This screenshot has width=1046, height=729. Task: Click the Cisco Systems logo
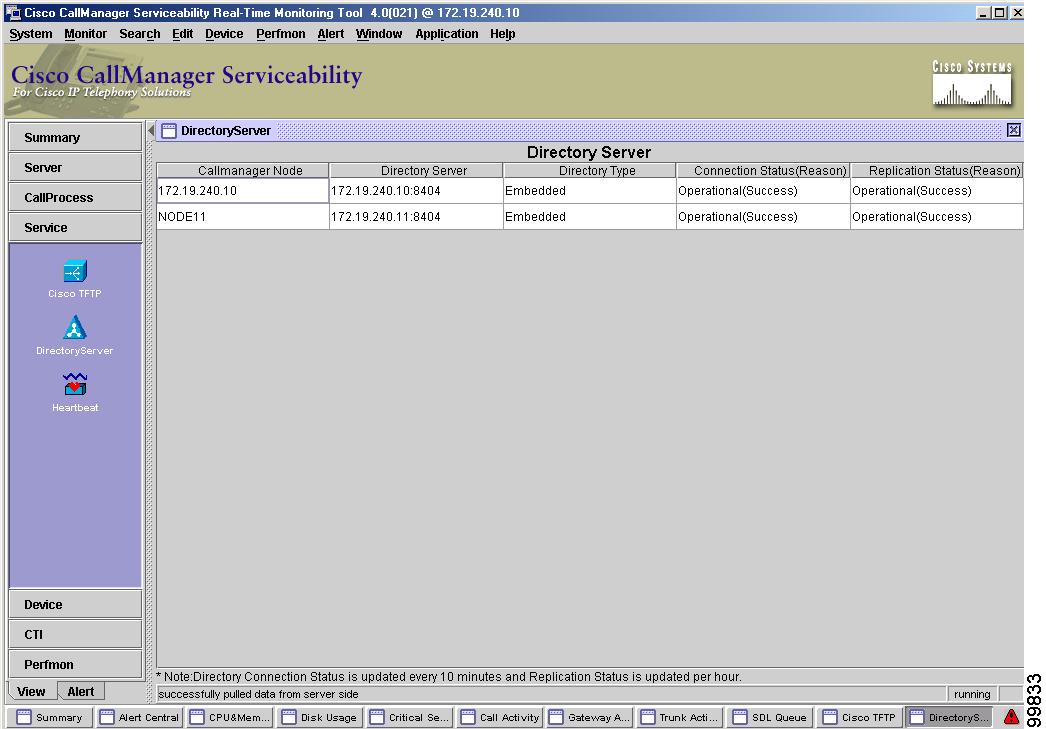pyautogui.click(x=972, y=83)
